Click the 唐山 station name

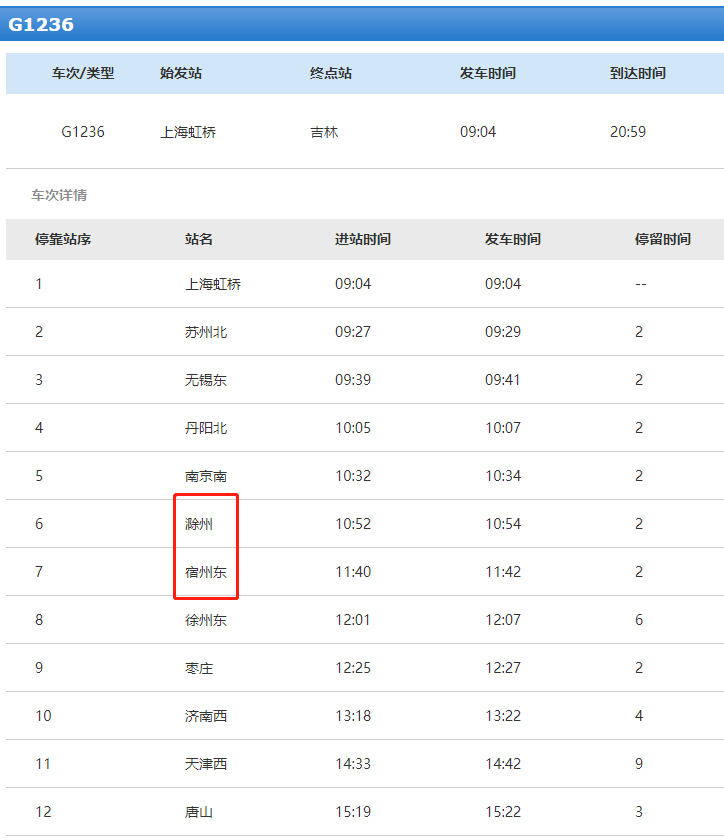click(x=199, y=812)
